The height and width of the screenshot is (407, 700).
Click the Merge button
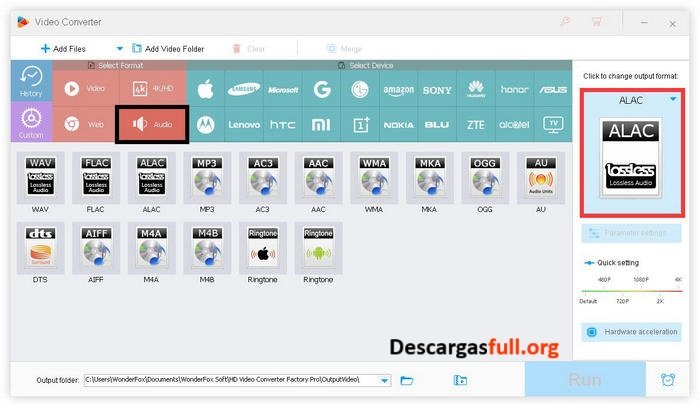[345, 49]
